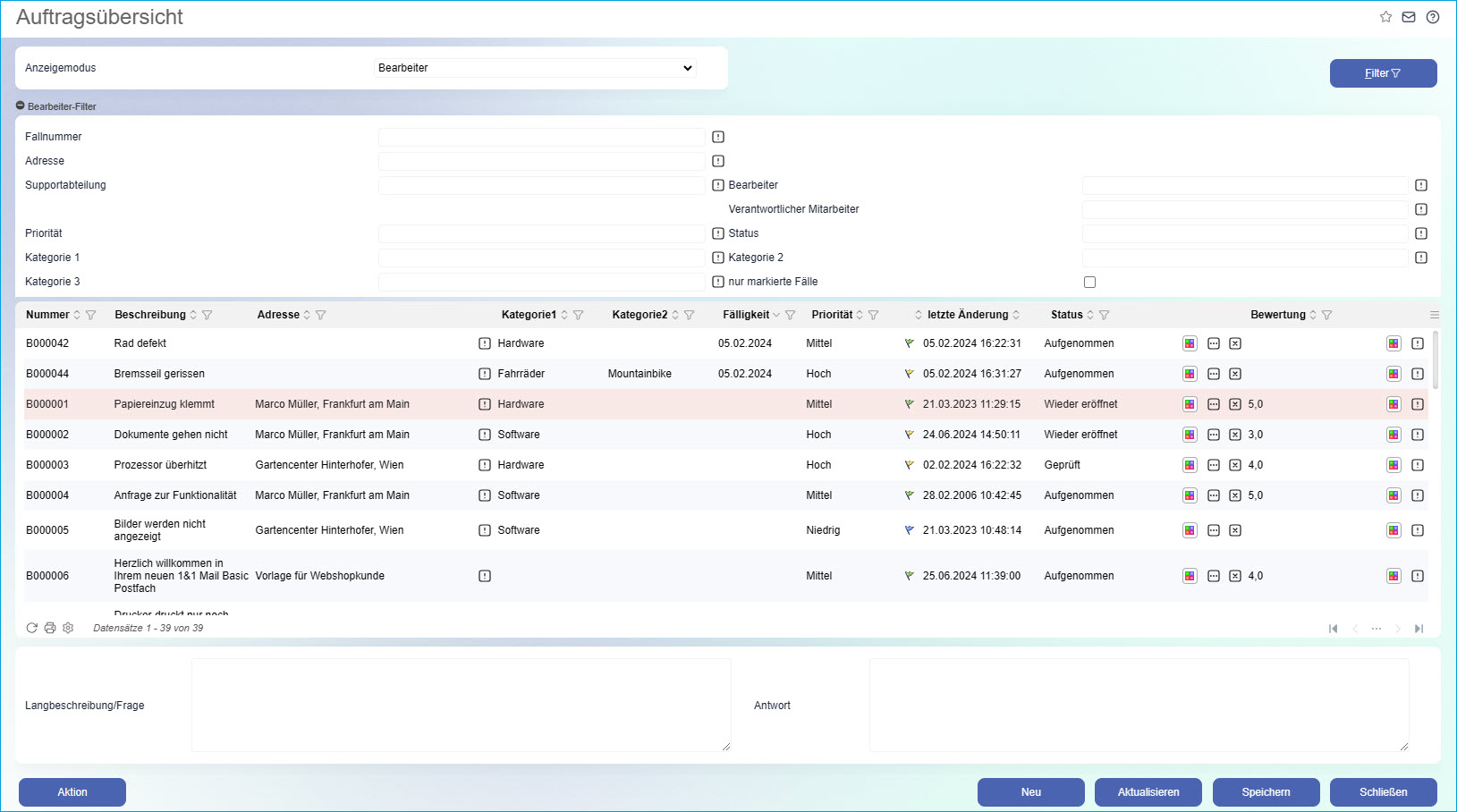This screenshot has width=1457, height=812.
Task: Open table settings gear icon
Action: point(68,628)
